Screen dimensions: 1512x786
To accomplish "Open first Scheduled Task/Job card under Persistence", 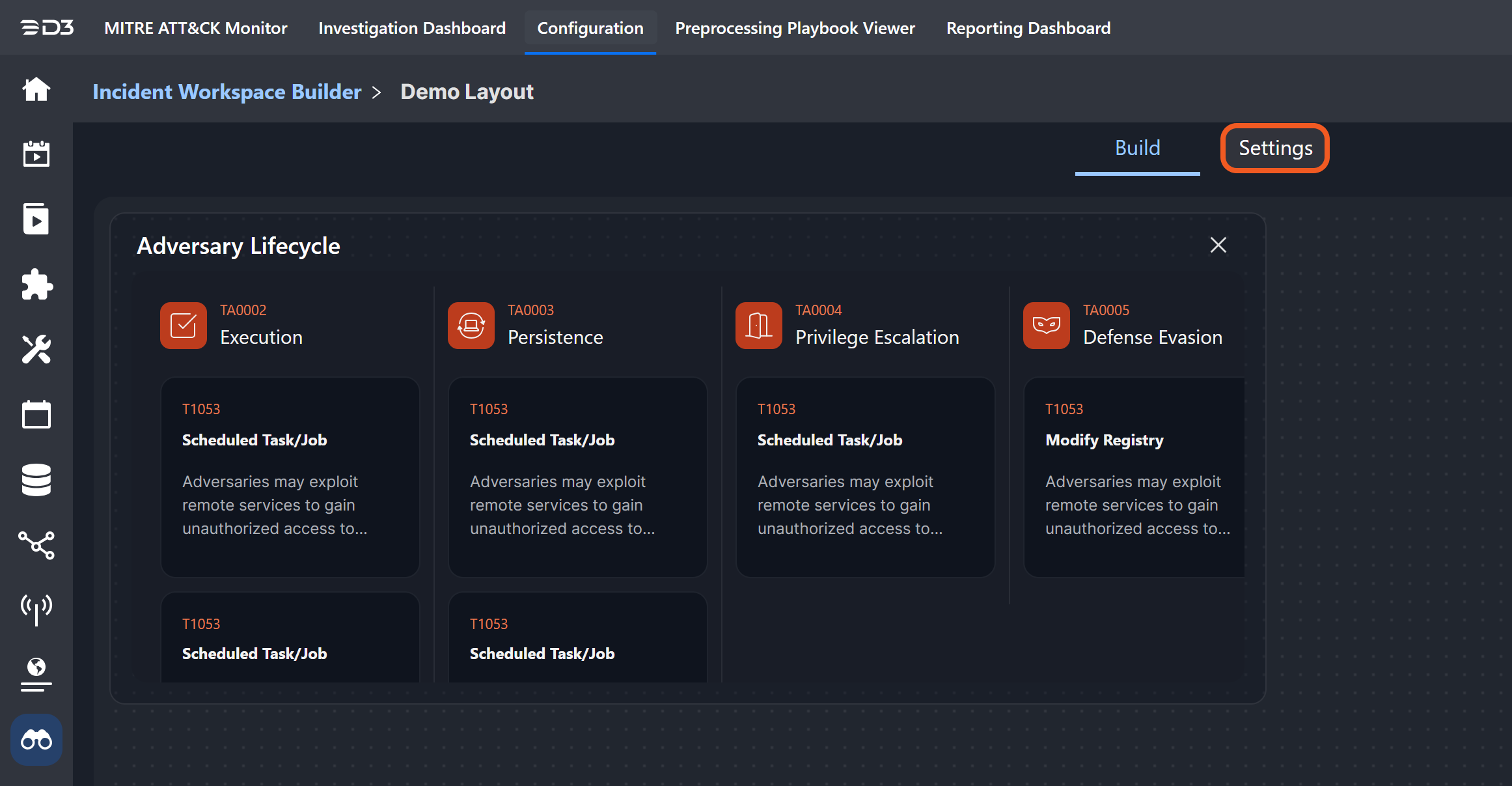I will coord(578,477).
